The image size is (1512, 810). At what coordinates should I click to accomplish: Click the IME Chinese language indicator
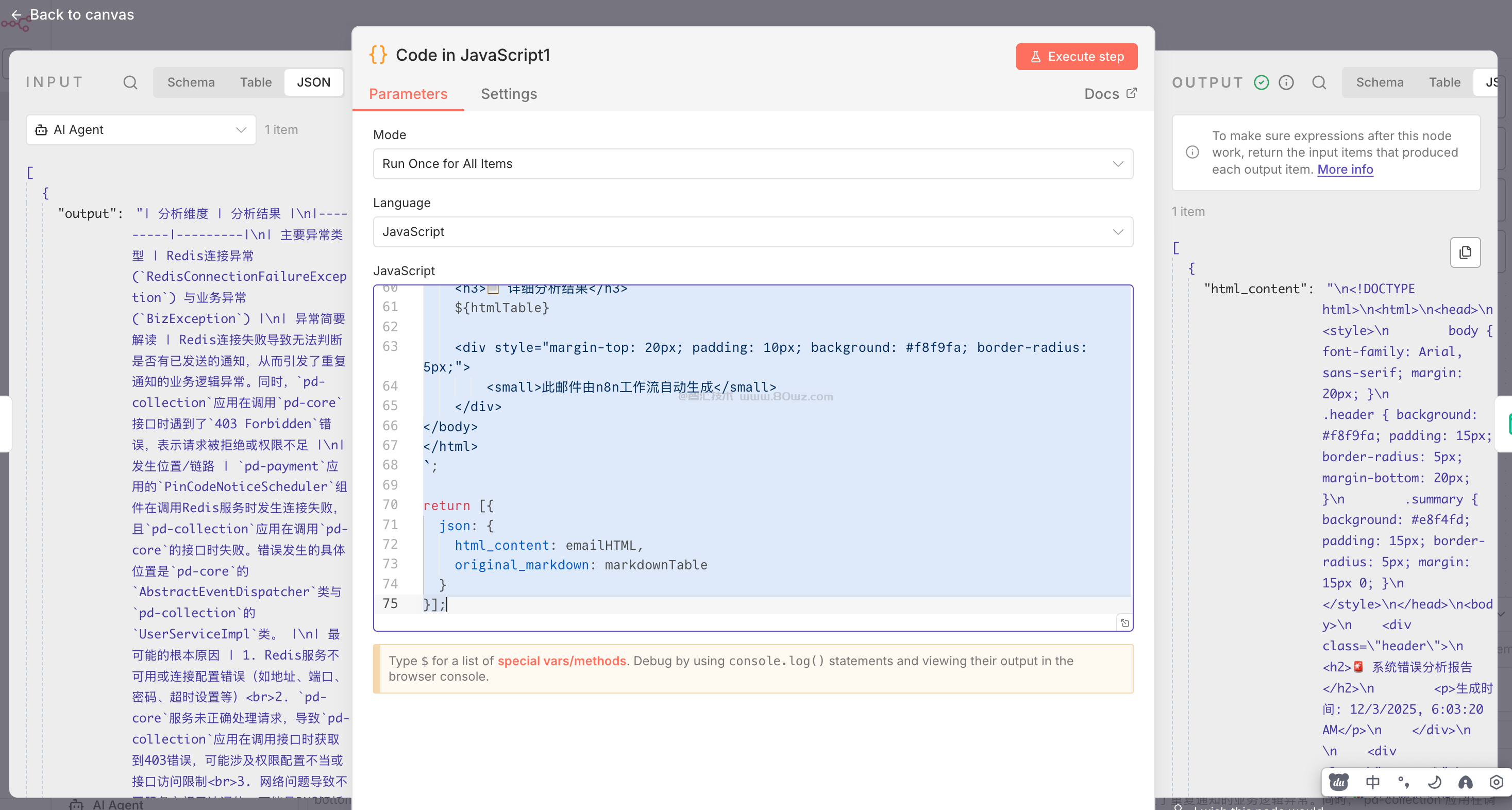pos(1372,782)
